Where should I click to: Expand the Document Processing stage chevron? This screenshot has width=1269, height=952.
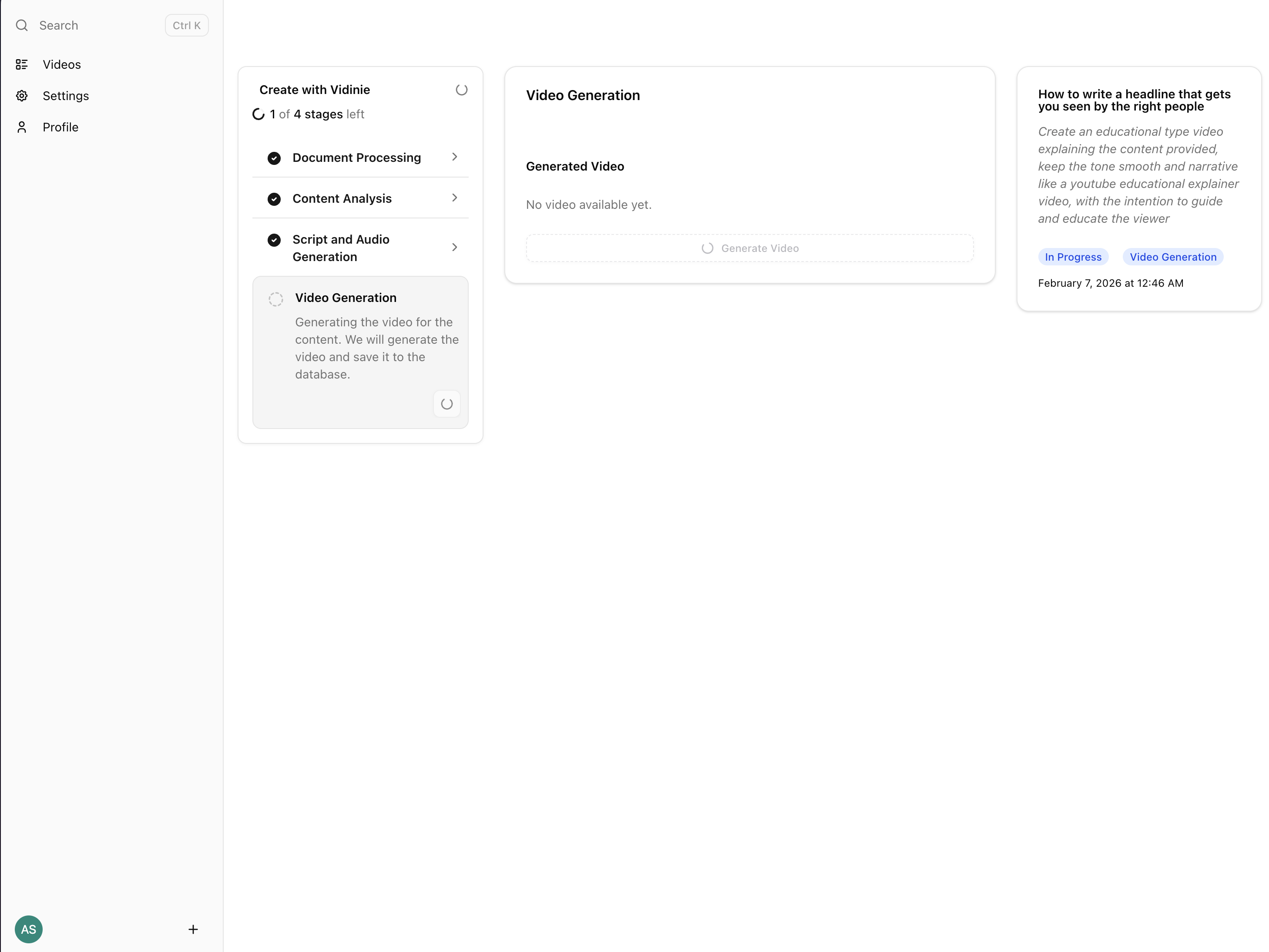454,157
